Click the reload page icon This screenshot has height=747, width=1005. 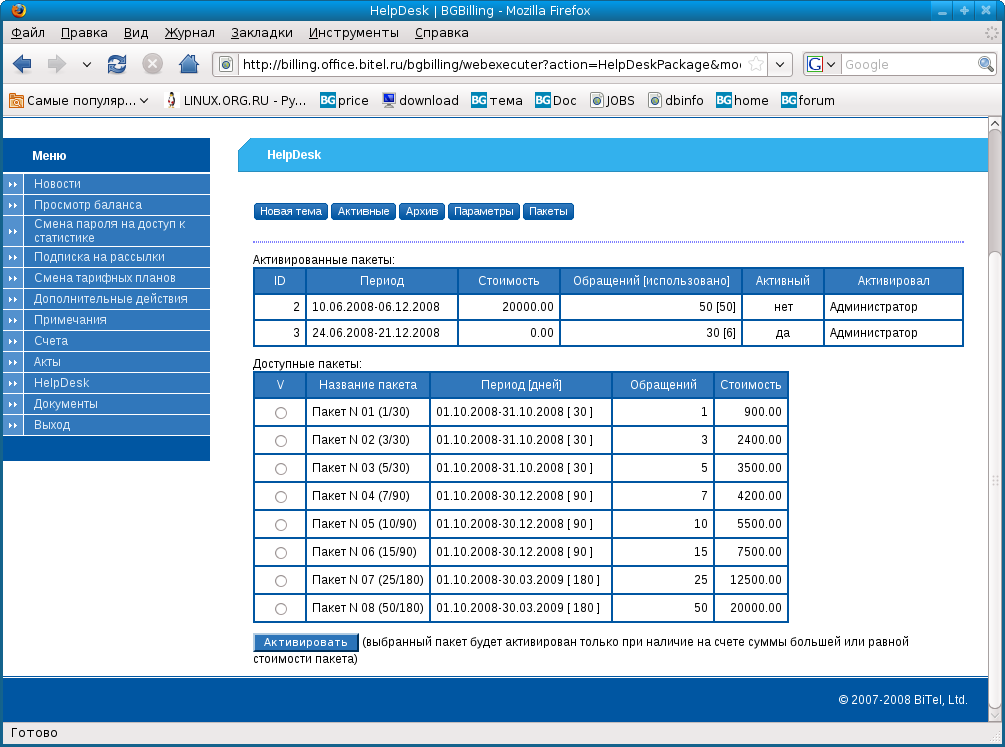tap(118, 64)
